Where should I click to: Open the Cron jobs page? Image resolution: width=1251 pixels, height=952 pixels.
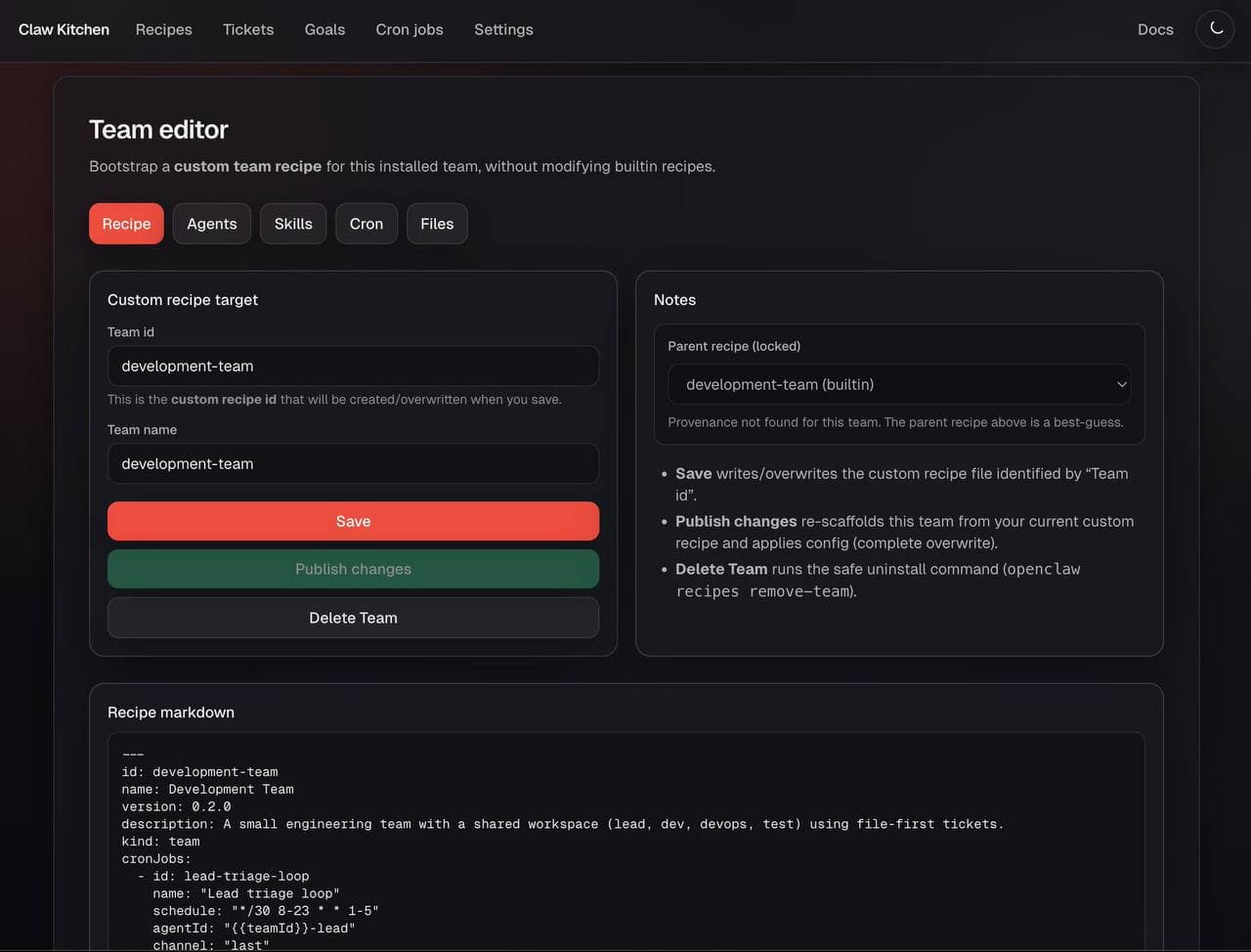409,28
